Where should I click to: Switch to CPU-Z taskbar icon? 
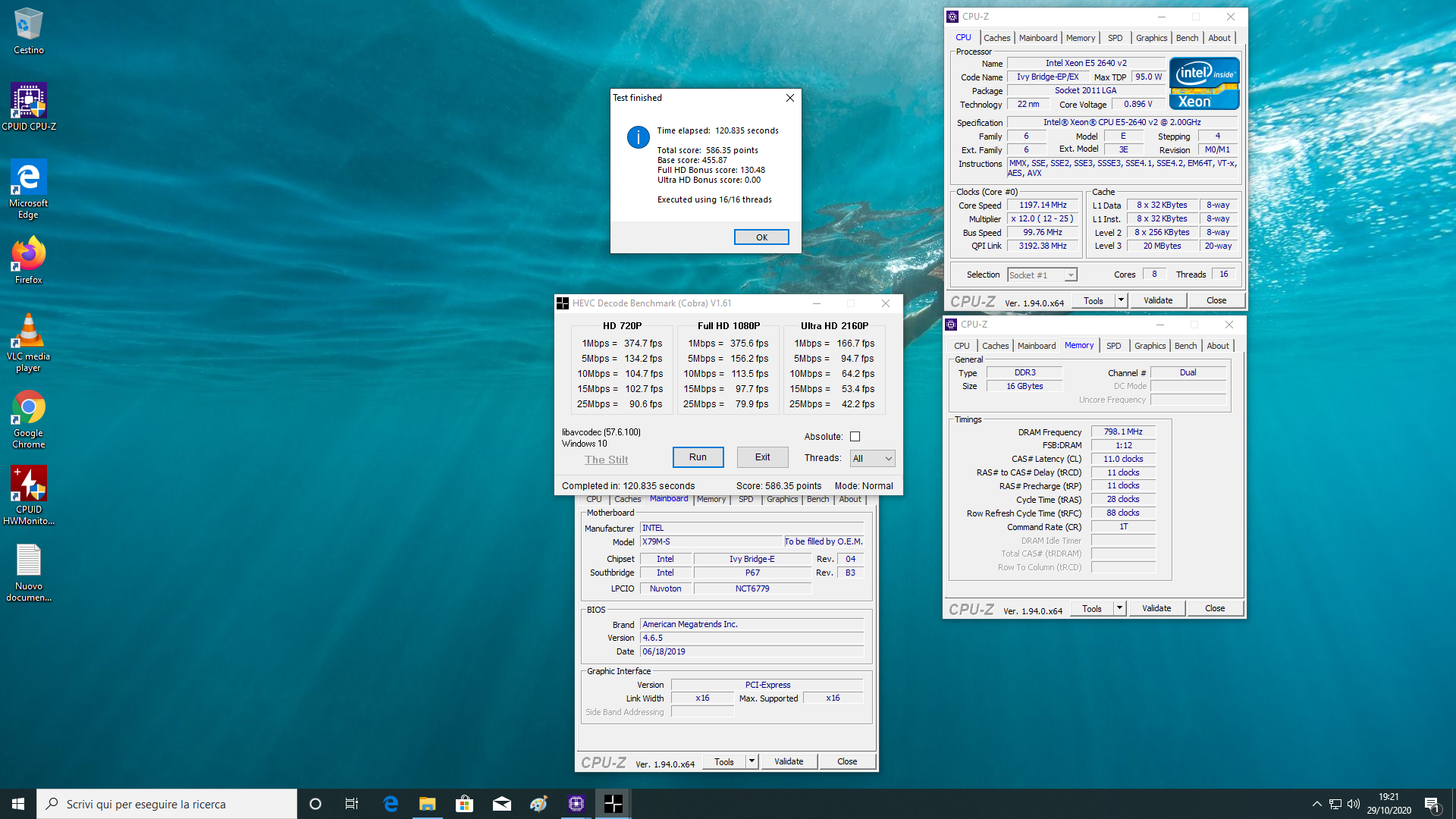tap(576, 804)
